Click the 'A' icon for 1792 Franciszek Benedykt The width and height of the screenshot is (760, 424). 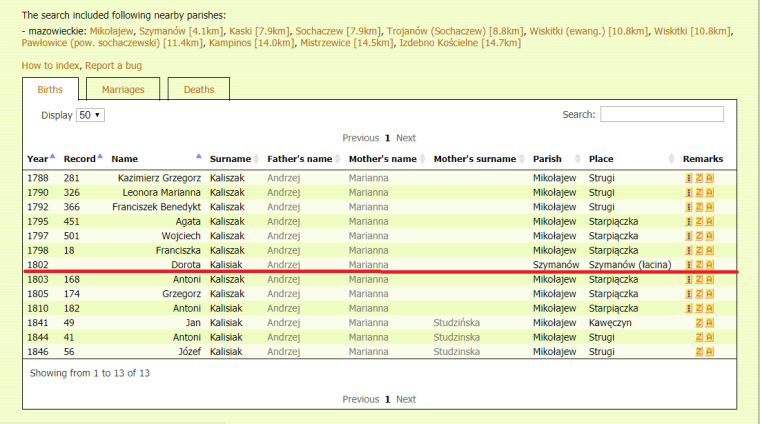710,207
